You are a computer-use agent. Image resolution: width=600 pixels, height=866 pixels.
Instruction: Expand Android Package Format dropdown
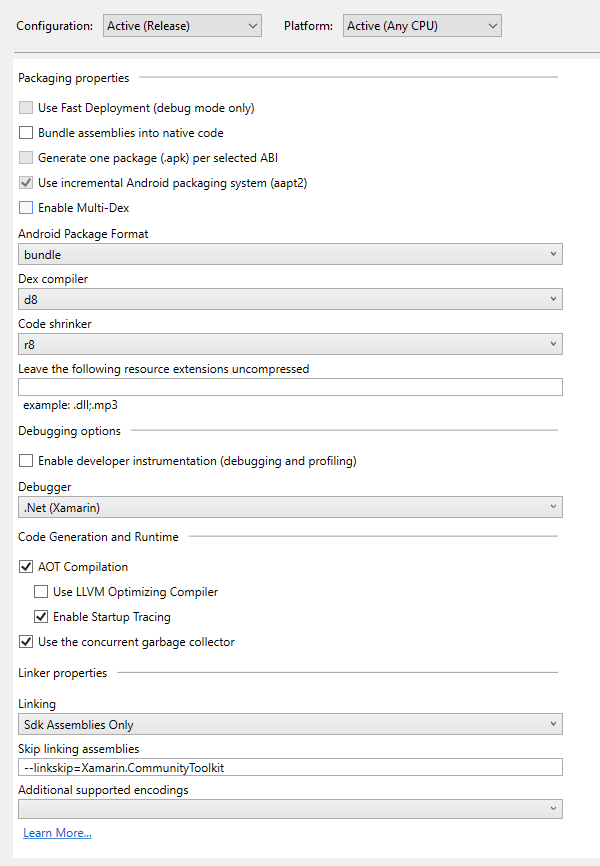click(290, 255)
